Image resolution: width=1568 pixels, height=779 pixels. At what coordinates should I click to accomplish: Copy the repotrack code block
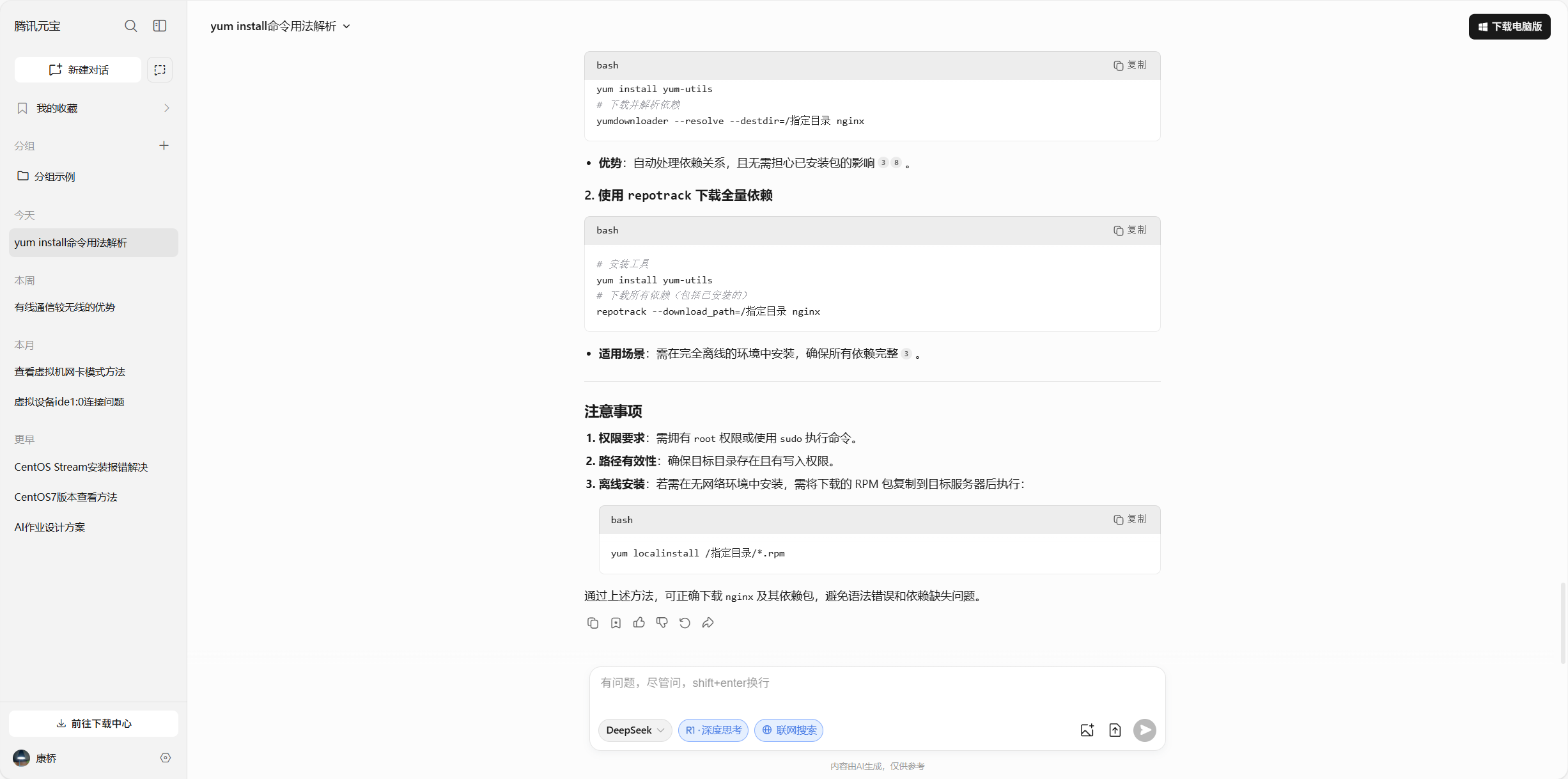[x=1129, y=230]
